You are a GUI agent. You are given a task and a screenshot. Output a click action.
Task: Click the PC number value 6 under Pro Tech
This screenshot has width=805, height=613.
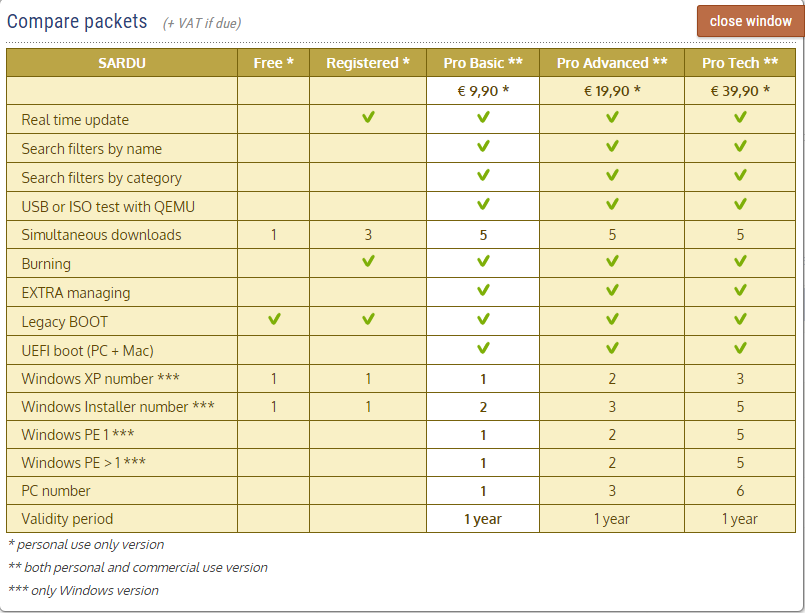[740, 491]
